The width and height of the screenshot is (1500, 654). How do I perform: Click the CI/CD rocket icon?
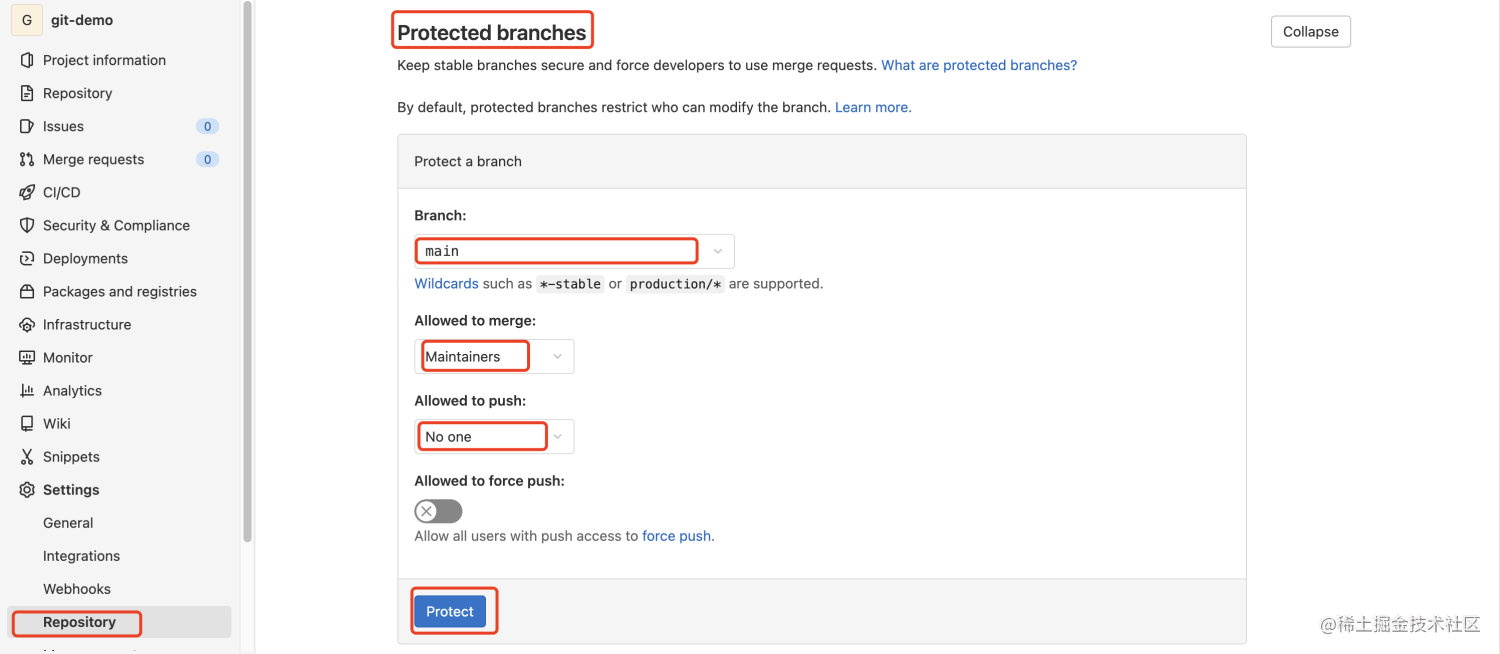pyautogui.click(x=27, y=192)
